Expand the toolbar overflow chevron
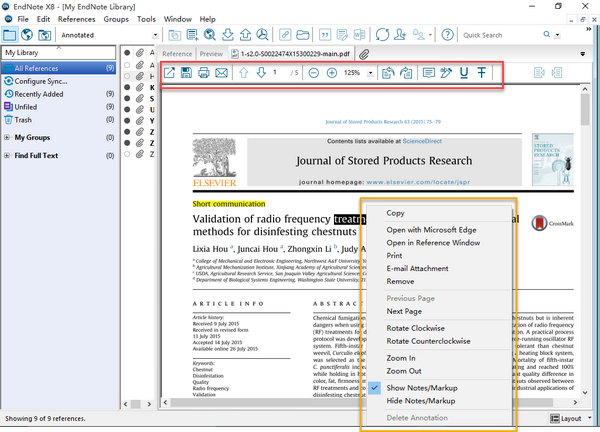The image size is (600, 432). (x=589, y=29)
